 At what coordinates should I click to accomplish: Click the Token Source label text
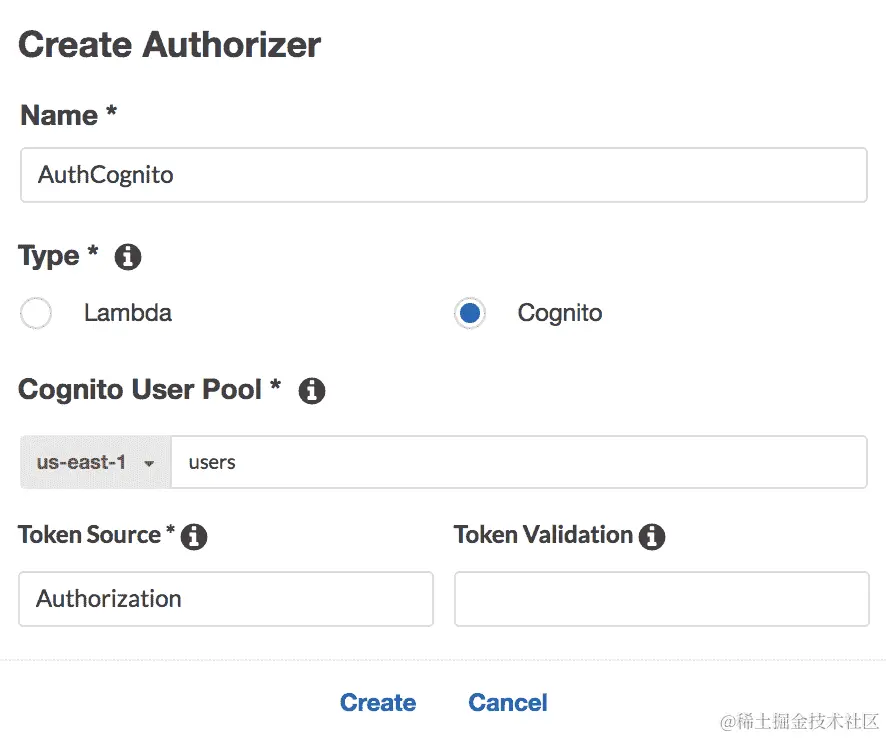click(90, 536)
